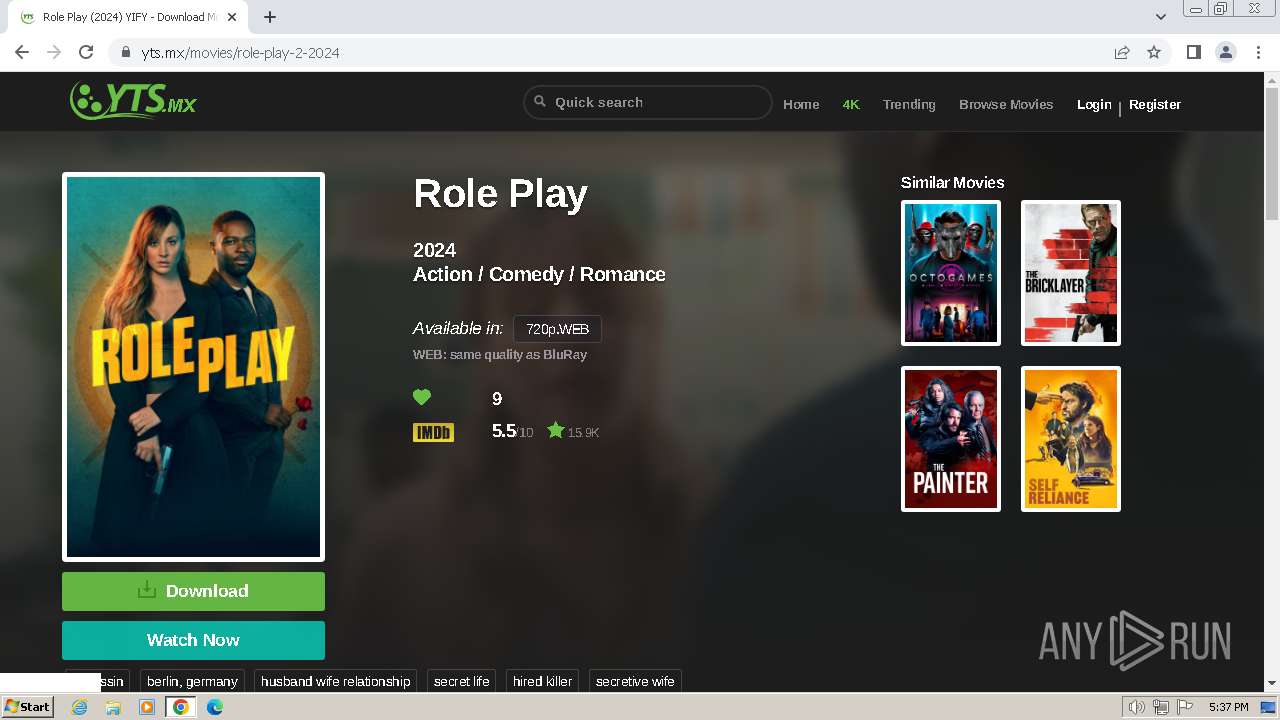Screen dimensions: 1280x720
Task: Go to Browse Movies
Action: tap(1006, 104)
